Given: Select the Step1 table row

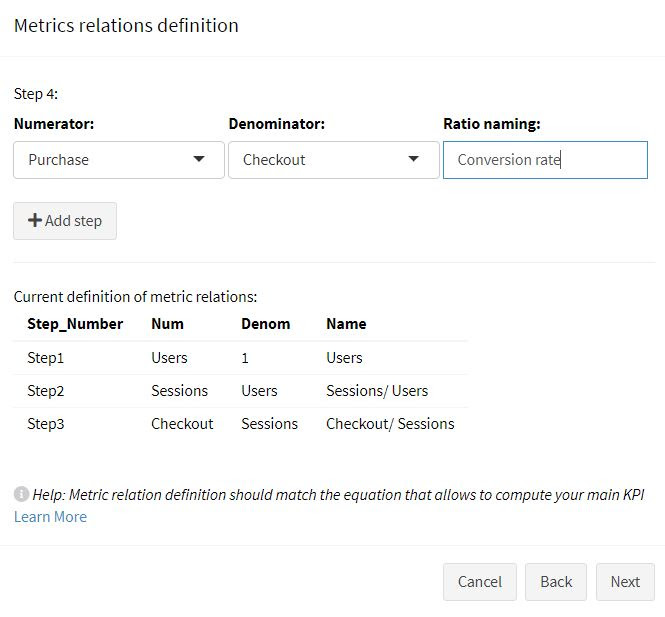Looking at the screenshot, I should point(240,358).
